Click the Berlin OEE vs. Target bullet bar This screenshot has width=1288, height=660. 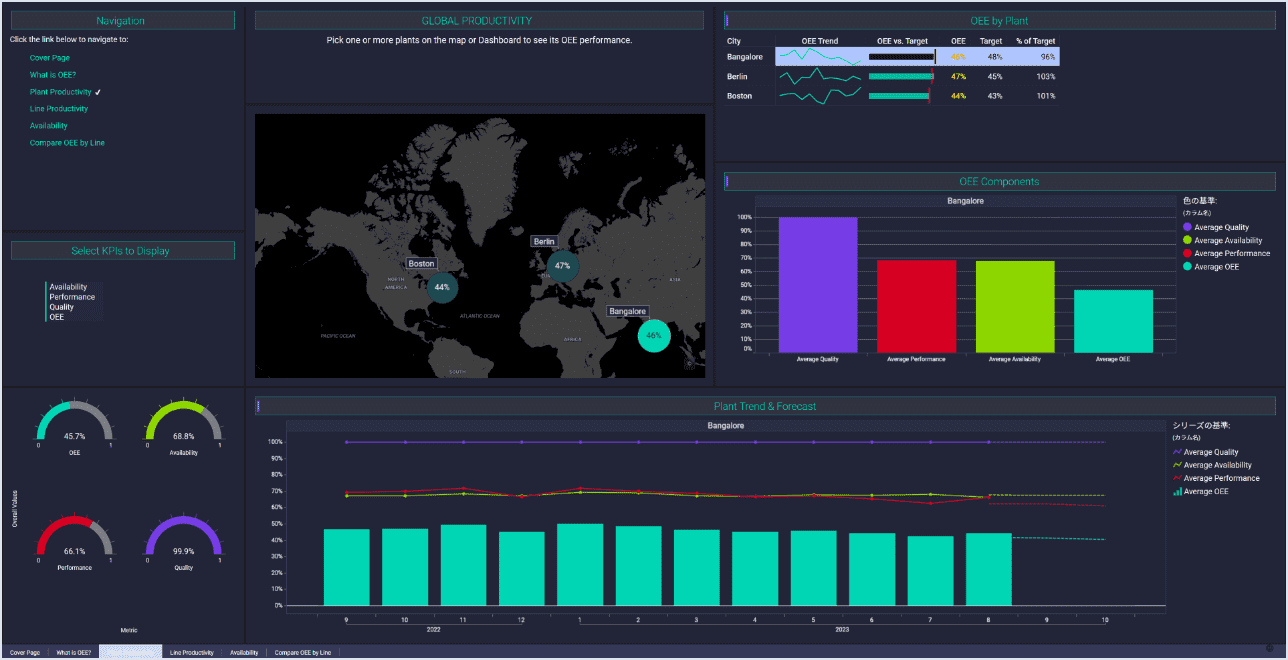coord(902,76)
